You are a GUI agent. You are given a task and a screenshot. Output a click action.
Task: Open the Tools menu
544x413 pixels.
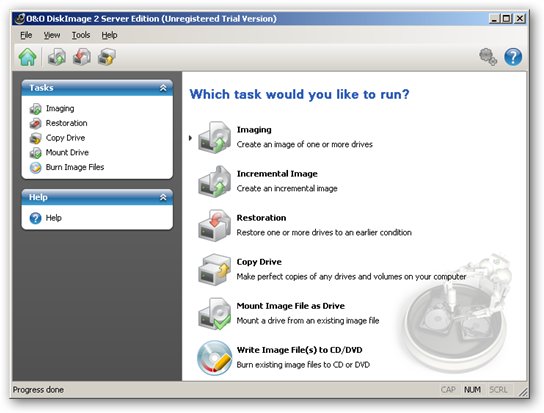tap(81, 35)
